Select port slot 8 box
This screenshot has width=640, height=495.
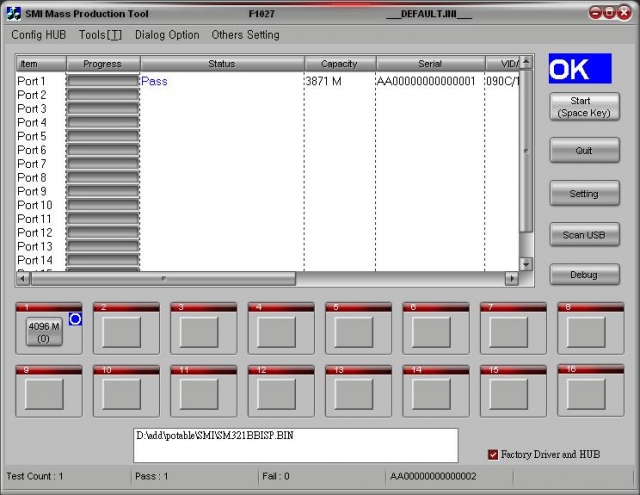coord(586,333)
